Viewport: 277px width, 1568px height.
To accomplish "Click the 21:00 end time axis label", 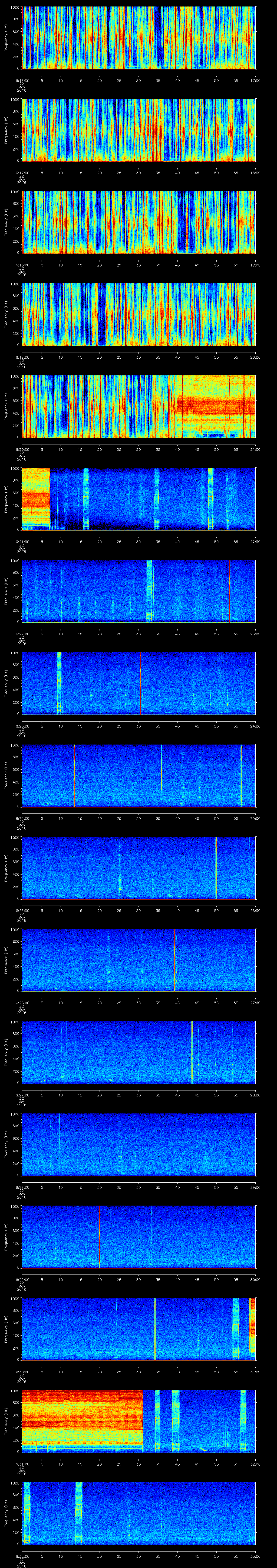I will tap(255, 449).
